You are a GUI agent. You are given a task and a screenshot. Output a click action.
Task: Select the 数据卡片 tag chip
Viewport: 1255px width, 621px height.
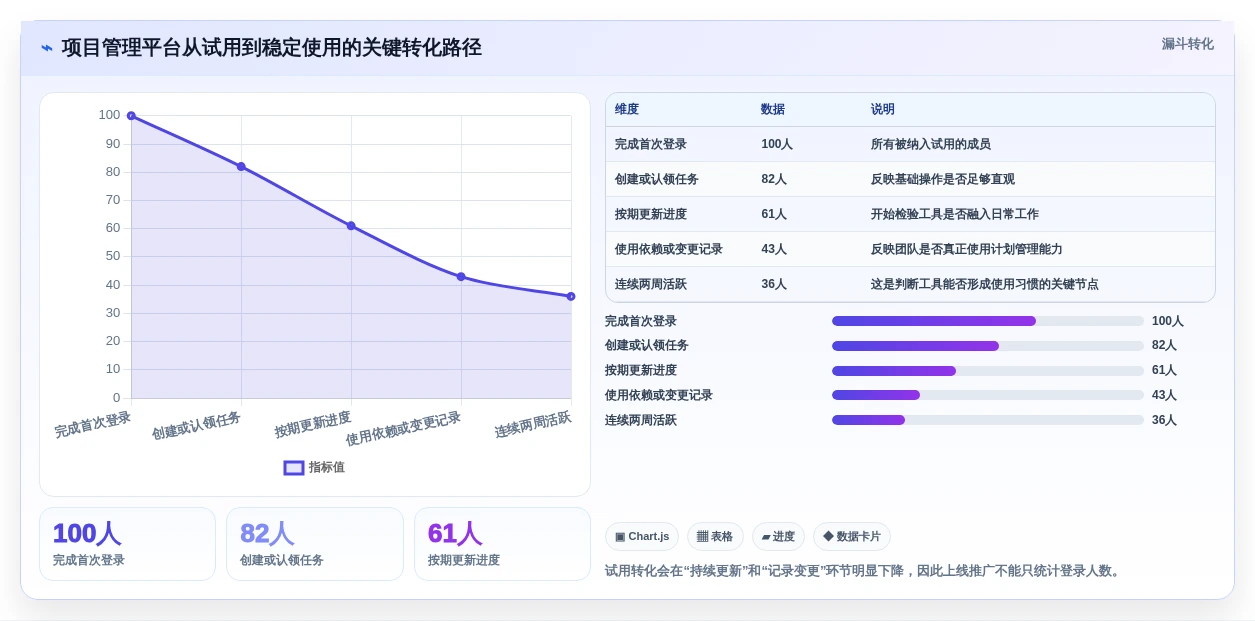point(852,537)
